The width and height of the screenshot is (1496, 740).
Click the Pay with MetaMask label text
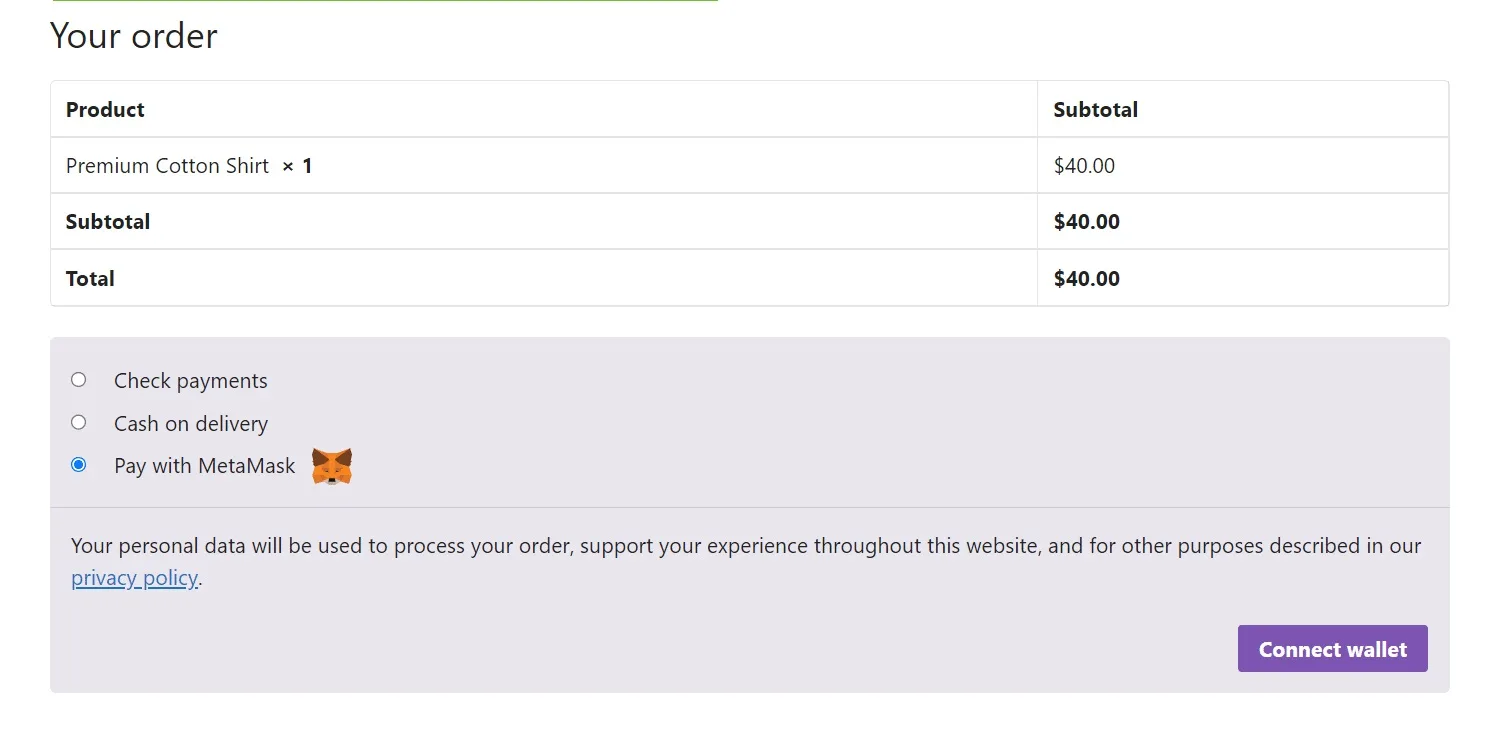click(x=204, y=465)
